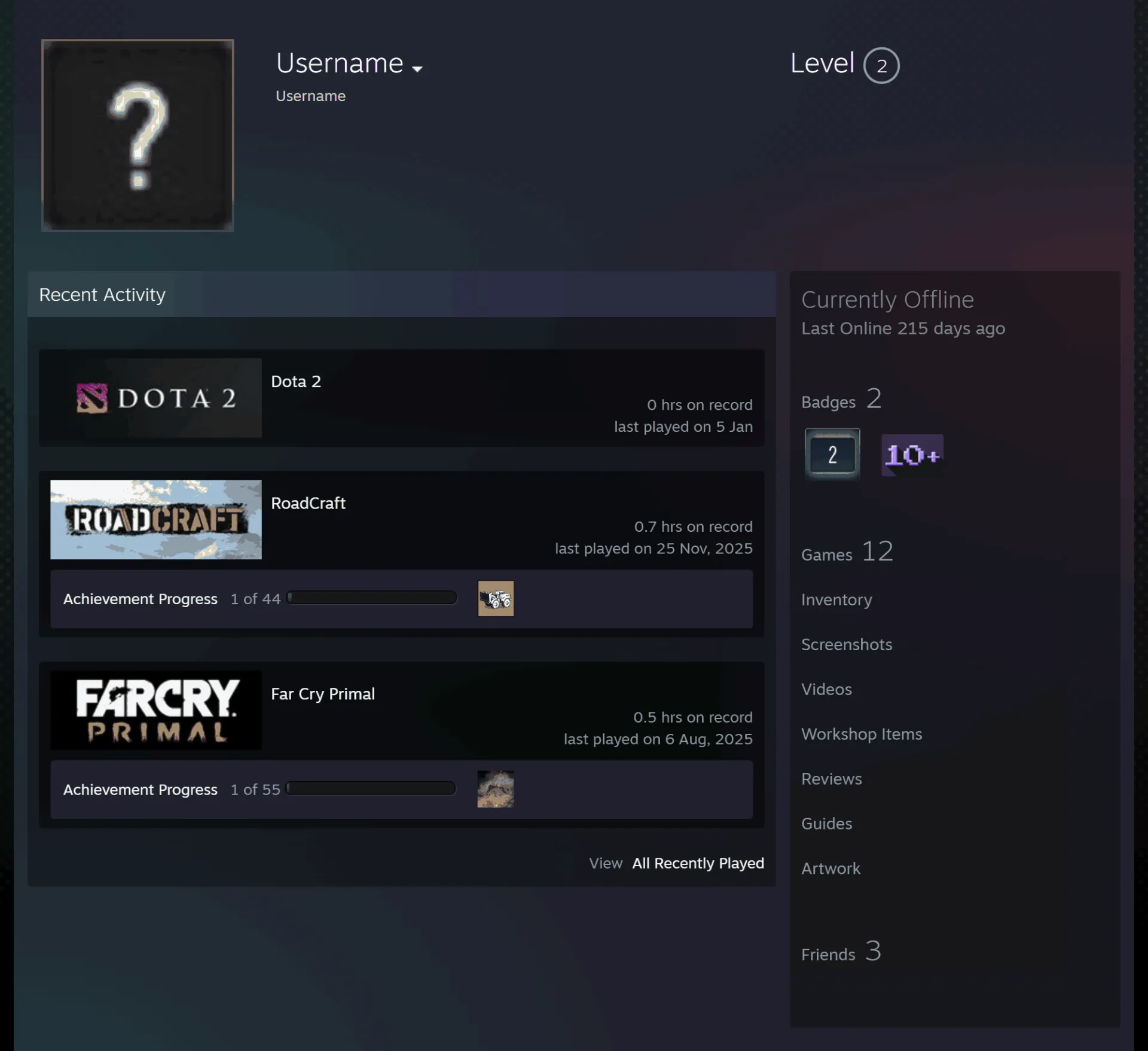Click 'last played on 6 Aug, 2025' text
This screenshot has height=1051, width=1148.
click(658, 739)
